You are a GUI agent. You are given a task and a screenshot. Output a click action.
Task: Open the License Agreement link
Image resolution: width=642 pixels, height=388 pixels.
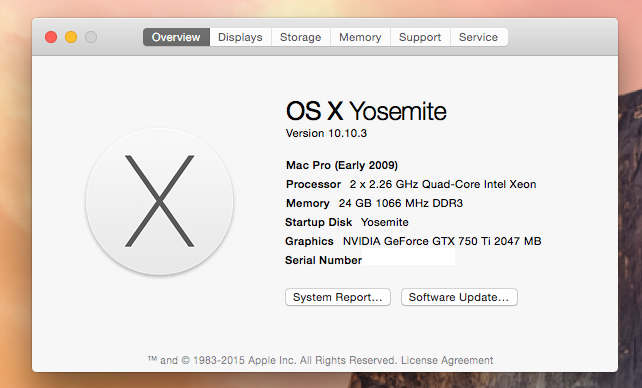[x=447, y=360]
